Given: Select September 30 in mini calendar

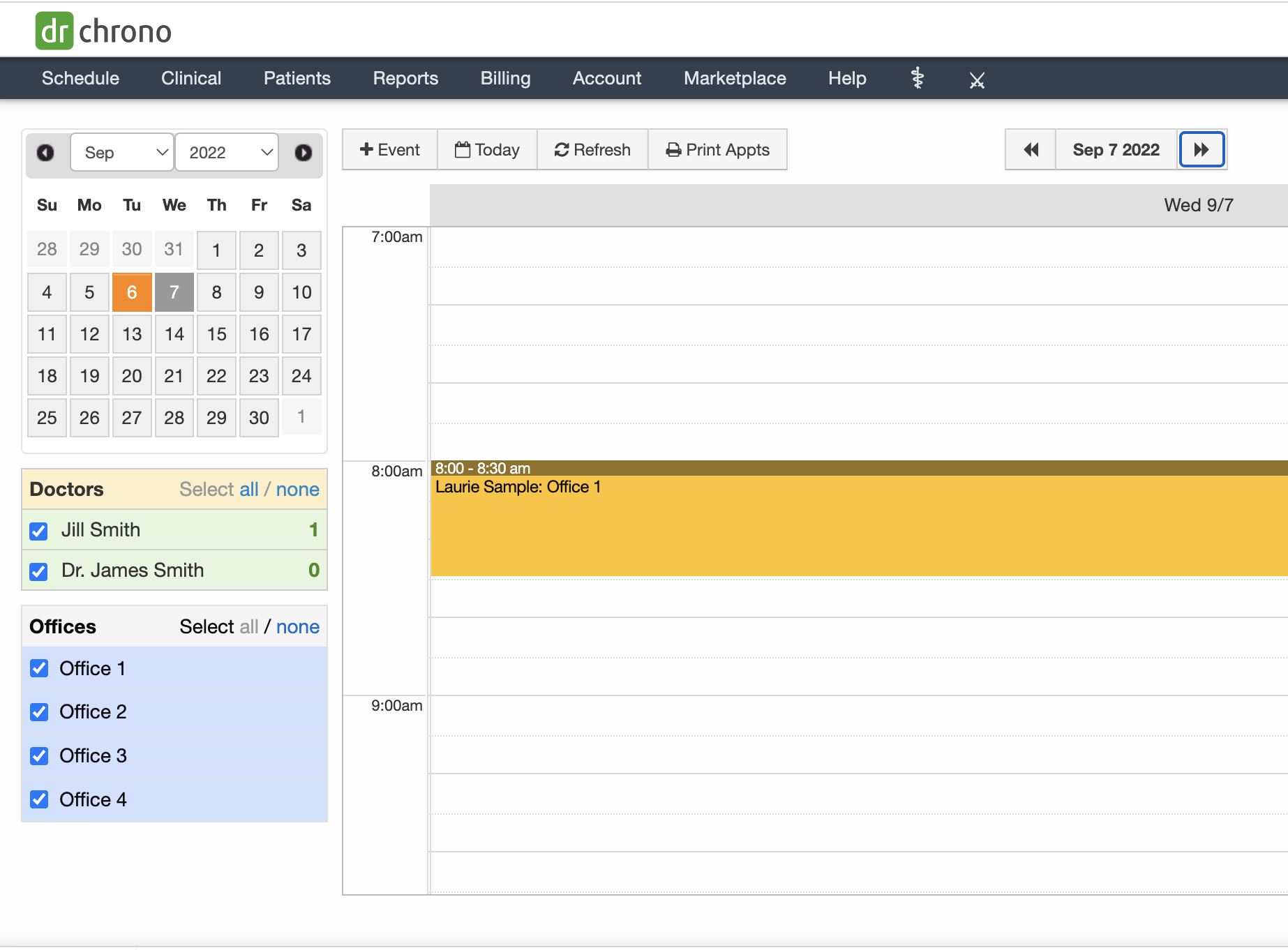Looking at the screenshot, I should (x=259, y=417).
